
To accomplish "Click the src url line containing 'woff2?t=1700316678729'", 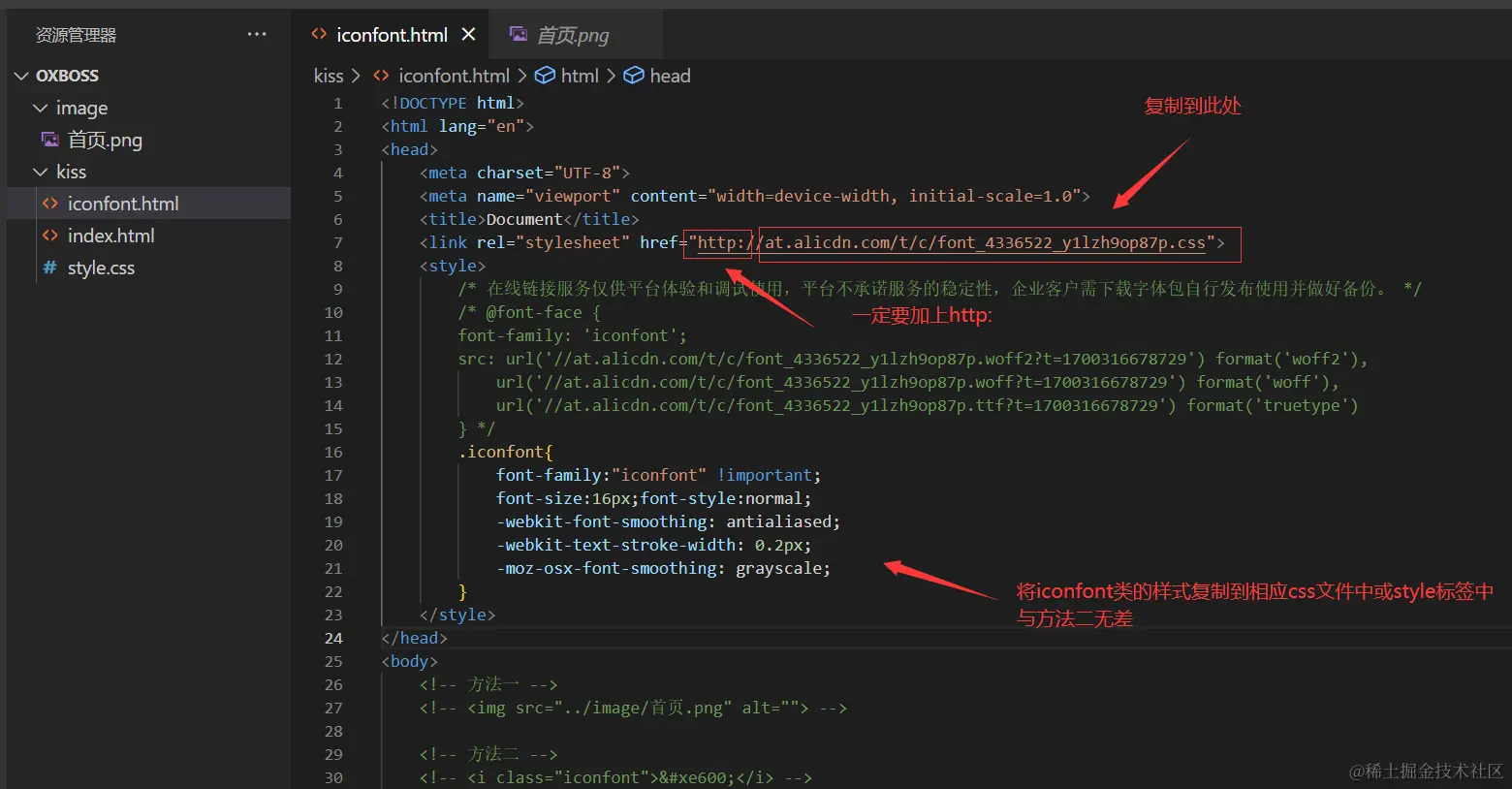I will (913, 359).
